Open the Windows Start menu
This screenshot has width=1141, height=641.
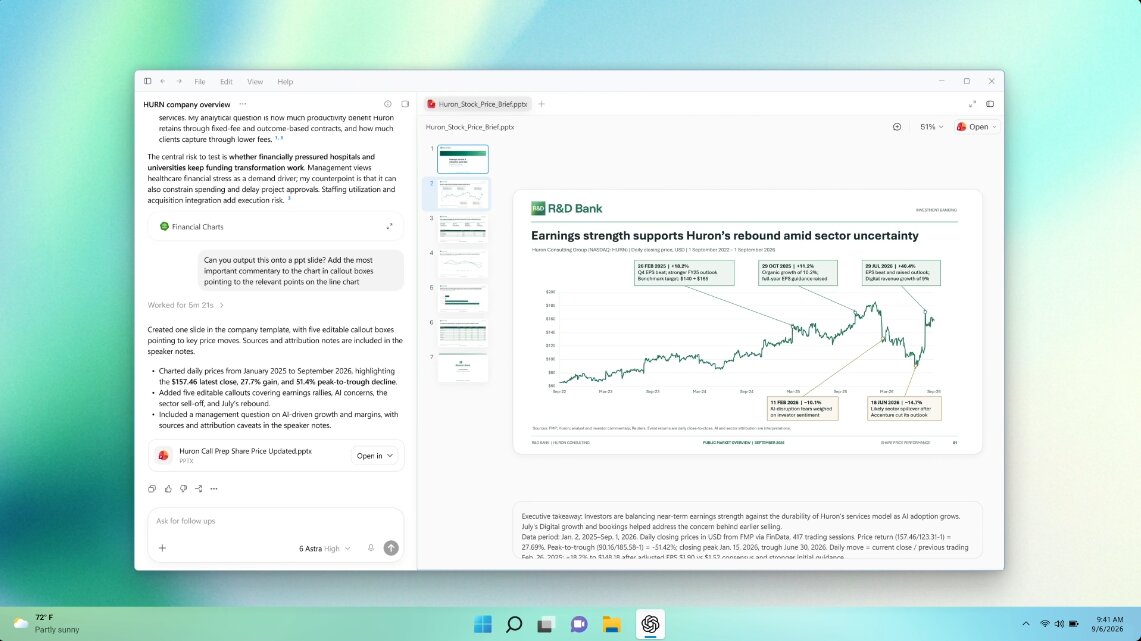point(482,624)
